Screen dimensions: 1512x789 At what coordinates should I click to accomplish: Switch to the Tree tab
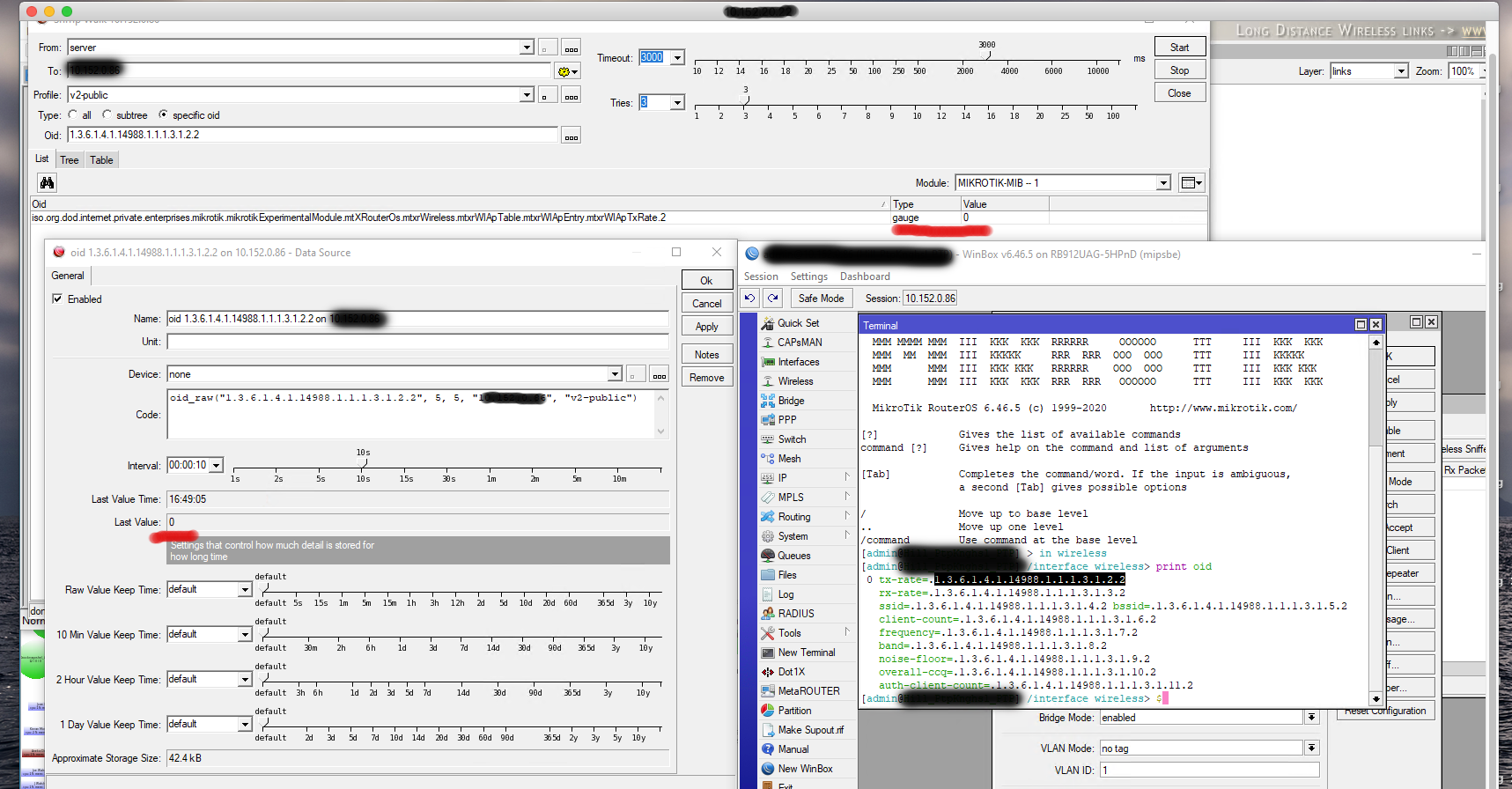coord(70,160)
